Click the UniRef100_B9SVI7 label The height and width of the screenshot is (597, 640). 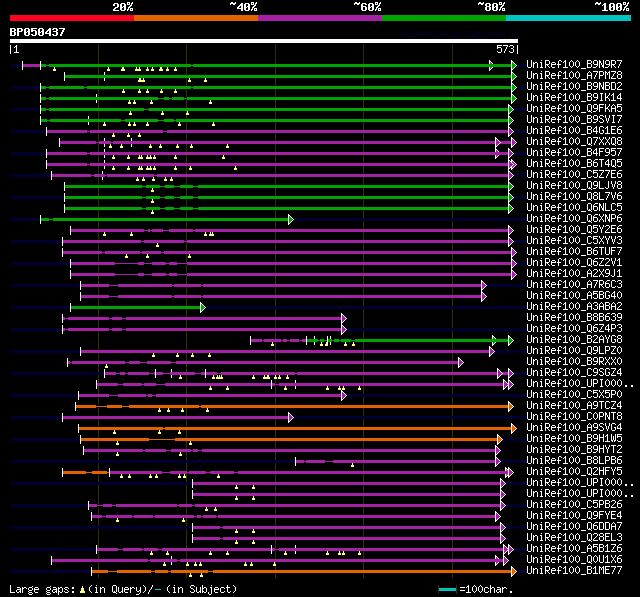(x=574, y=119)
